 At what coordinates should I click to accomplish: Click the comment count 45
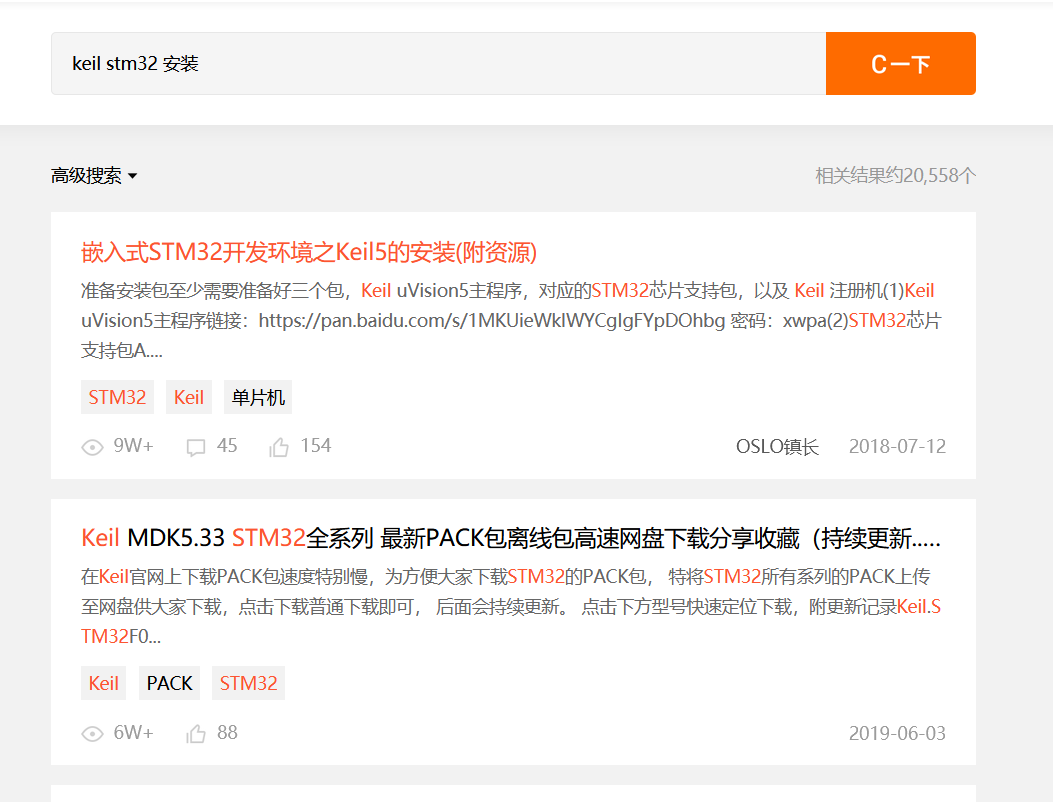pos(227,446)
